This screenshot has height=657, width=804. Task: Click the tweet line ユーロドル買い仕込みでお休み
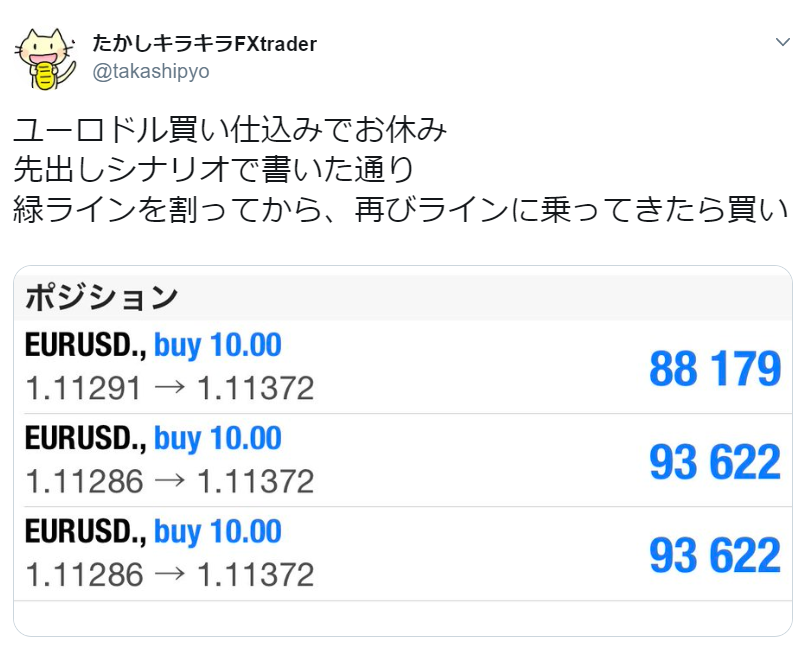coord(231,130)
